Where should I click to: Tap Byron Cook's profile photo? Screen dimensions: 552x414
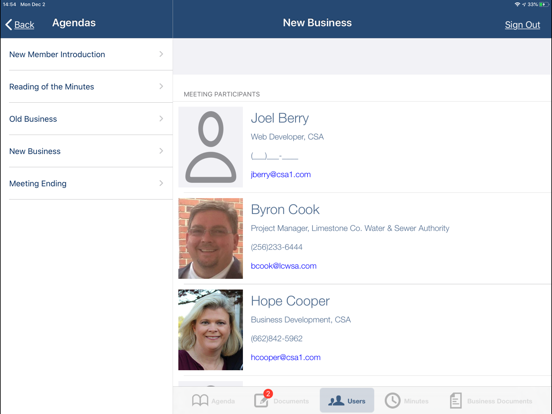[211, 238]
